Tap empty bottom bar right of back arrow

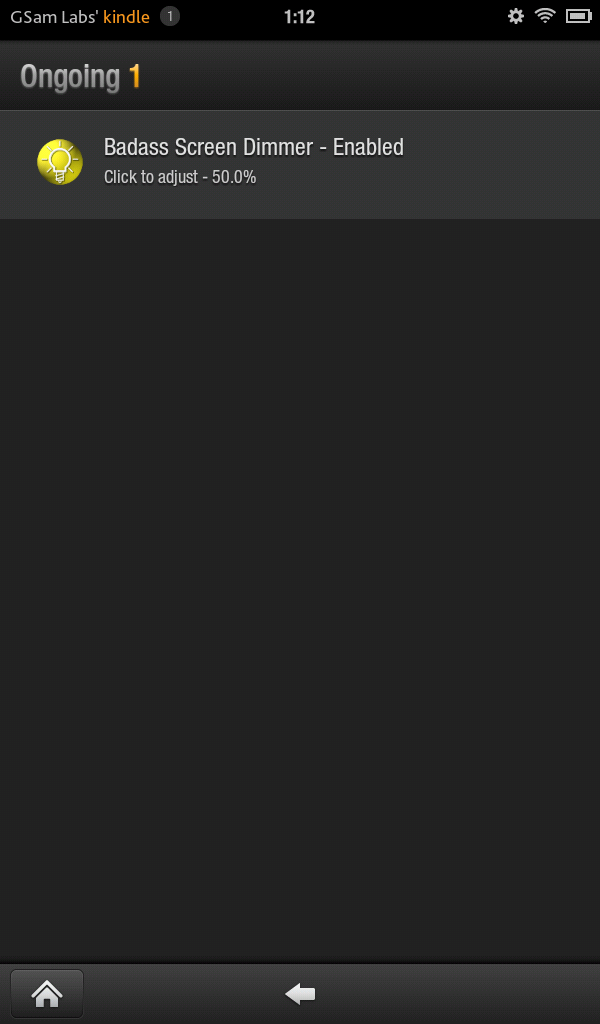click(457, 994)
